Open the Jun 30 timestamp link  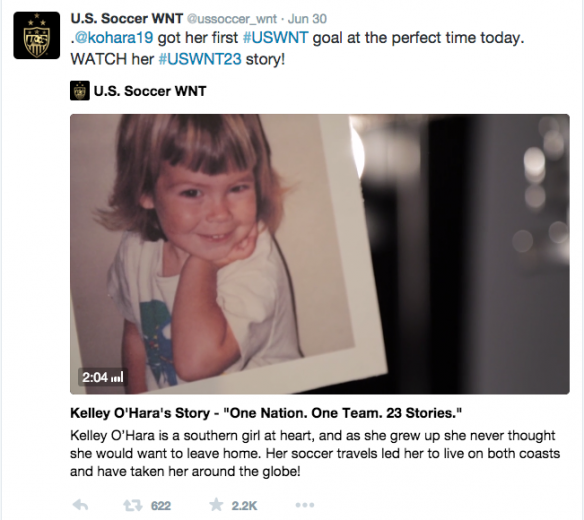click(307, 19)
